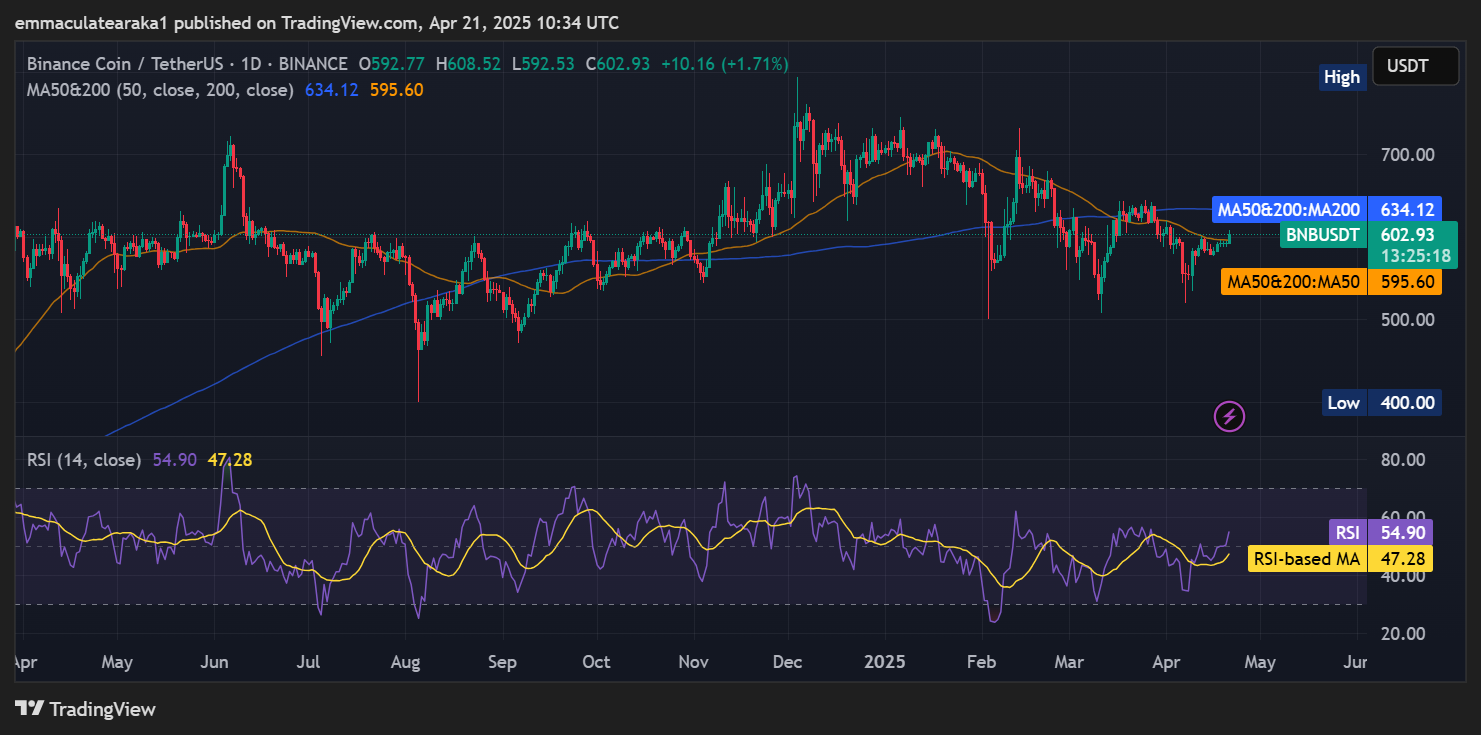
Task: Click the Mar label on time axis
Action: tap(1069, 662)
